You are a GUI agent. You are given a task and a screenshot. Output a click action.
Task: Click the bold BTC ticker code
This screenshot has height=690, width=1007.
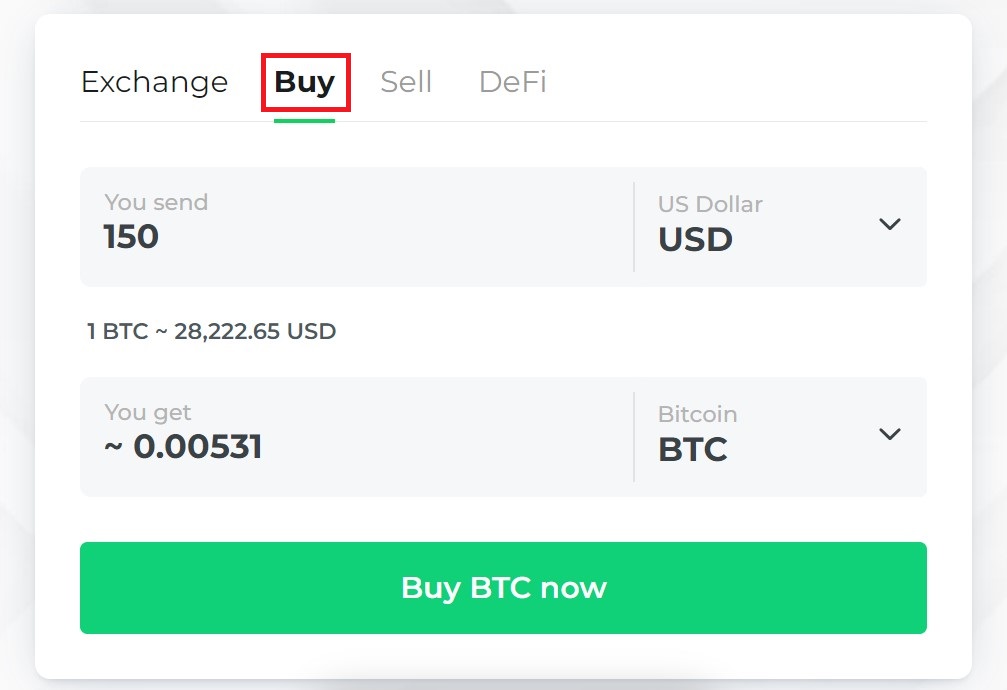[x=692, y=450]
